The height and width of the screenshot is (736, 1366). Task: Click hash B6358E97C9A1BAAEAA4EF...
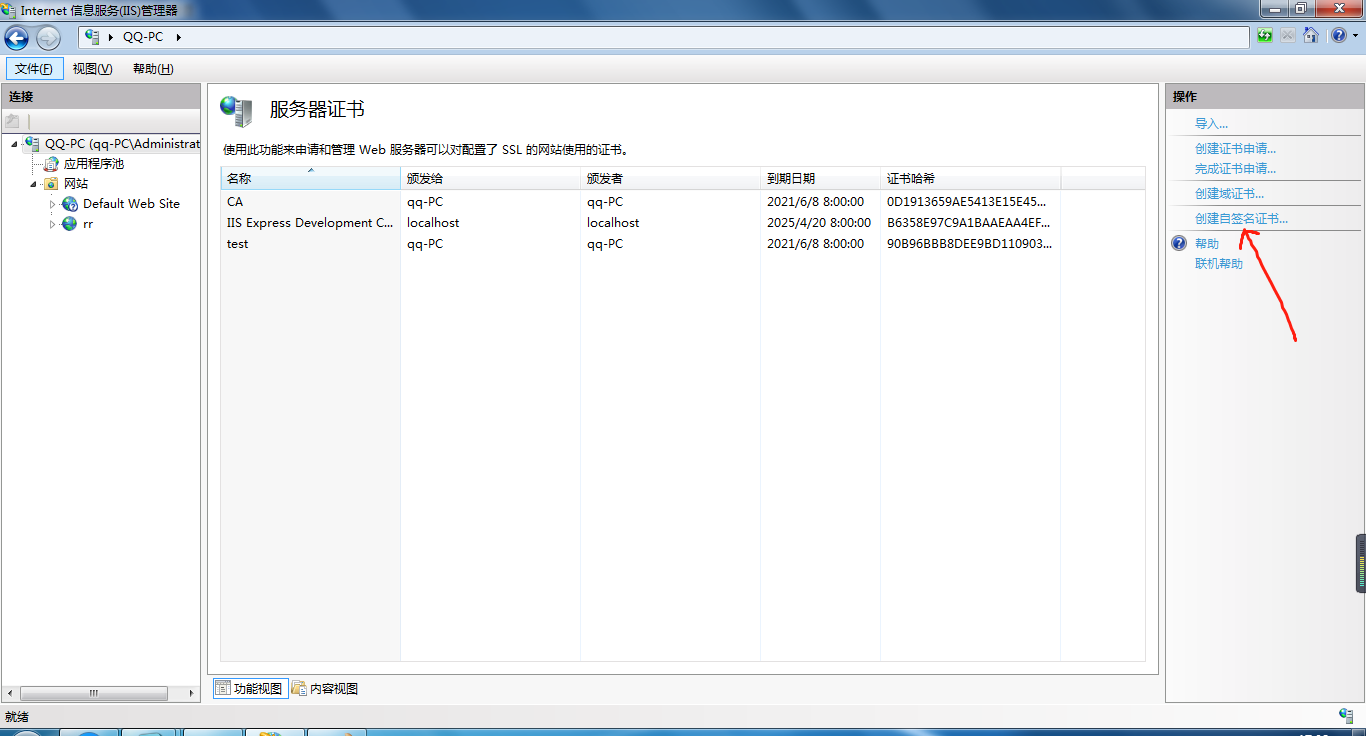pos(969,223)
